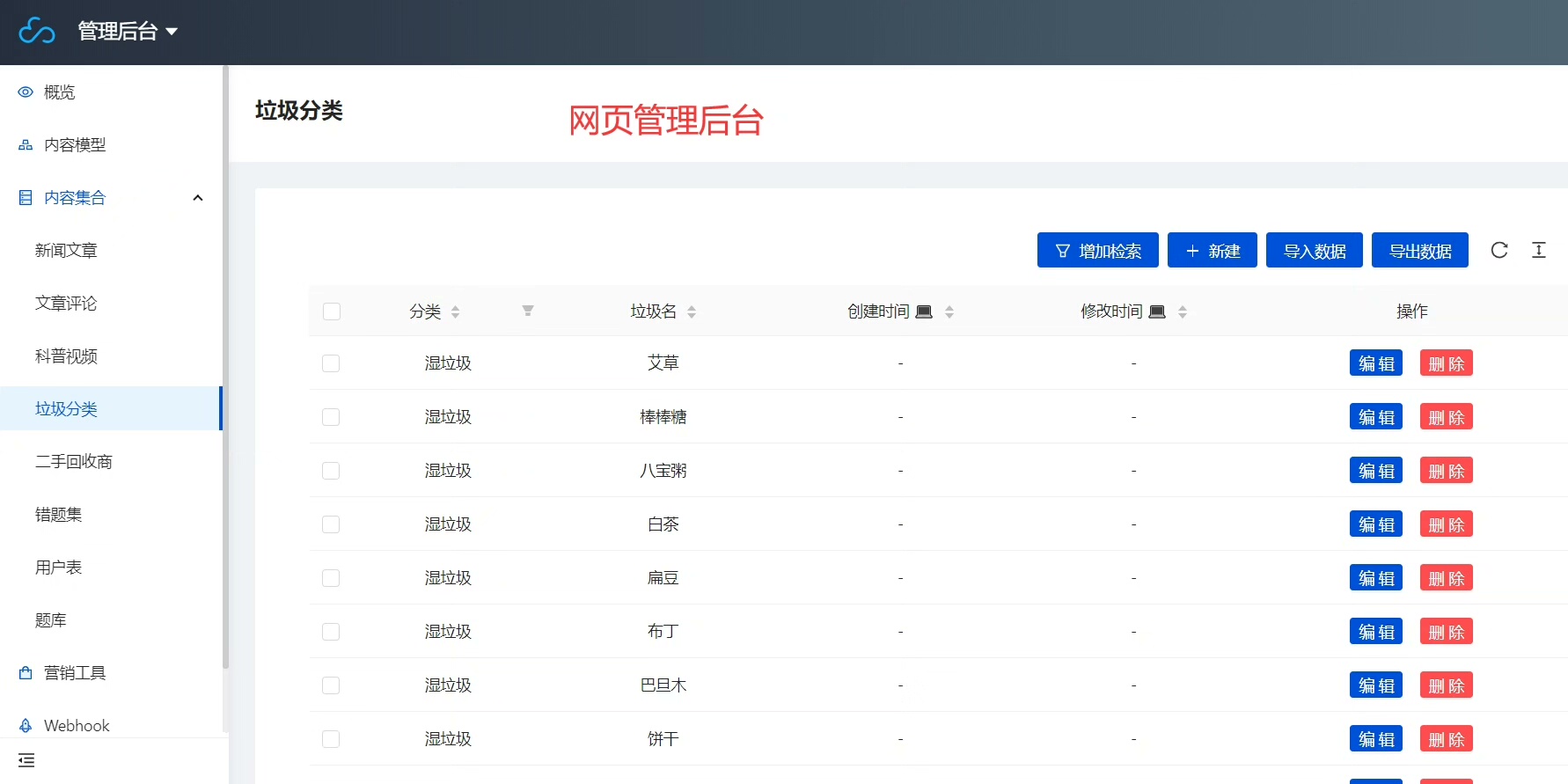Click the refresh icon beside 导出数据

(1499, 251)
